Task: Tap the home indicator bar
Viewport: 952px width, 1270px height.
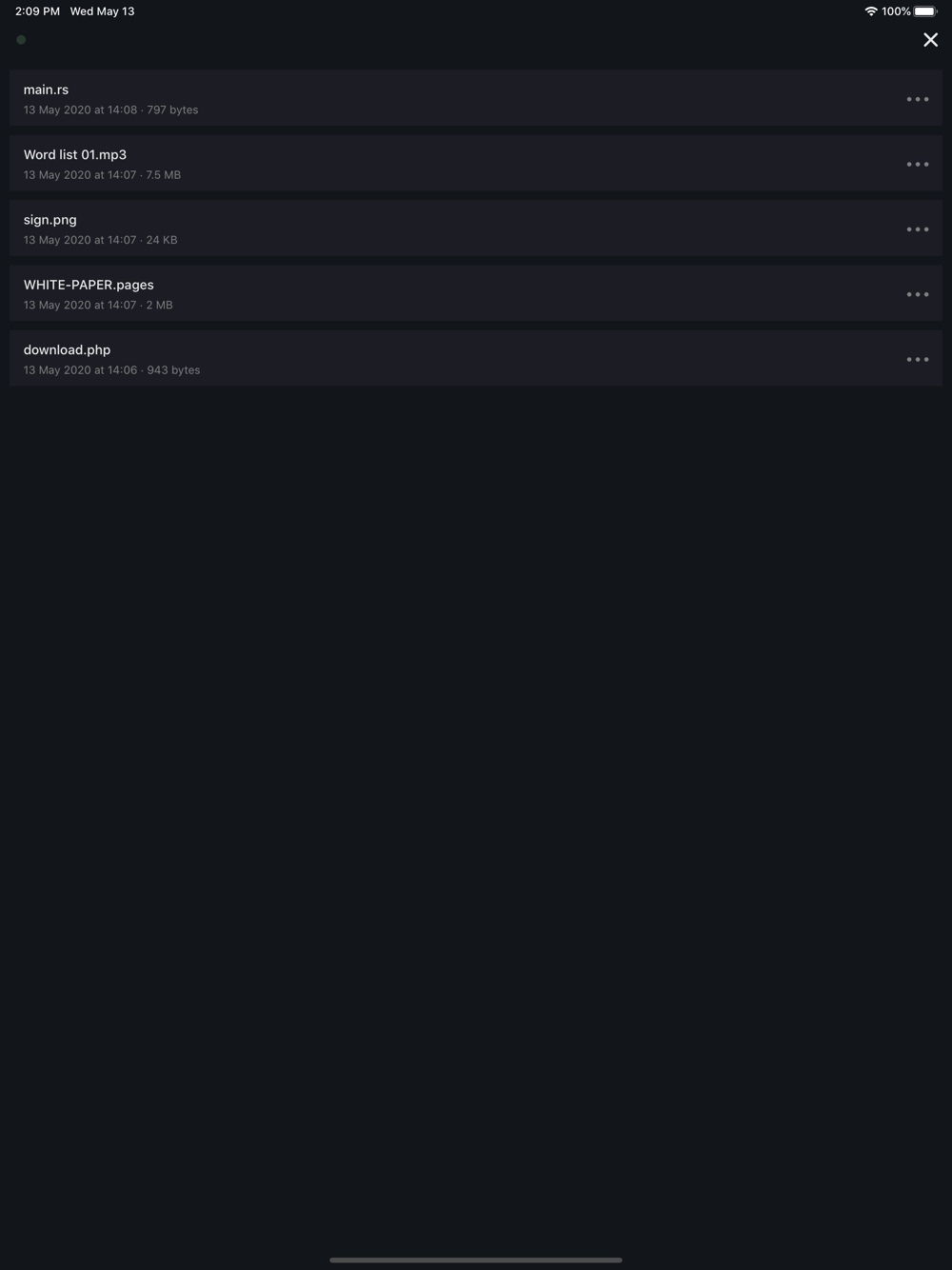Action: [476, 1260]
